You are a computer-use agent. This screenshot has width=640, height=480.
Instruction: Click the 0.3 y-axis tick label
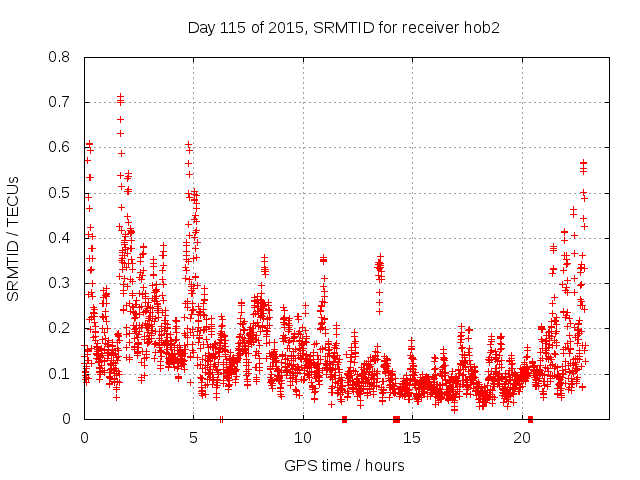[x=62, y=283]
